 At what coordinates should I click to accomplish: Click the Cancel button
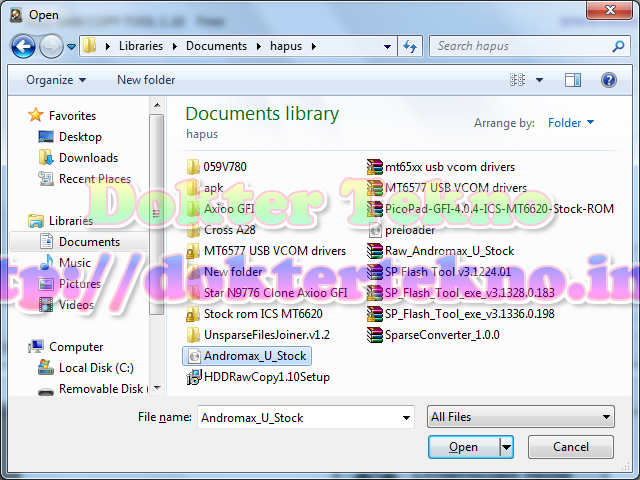click(x=571, y=447)
